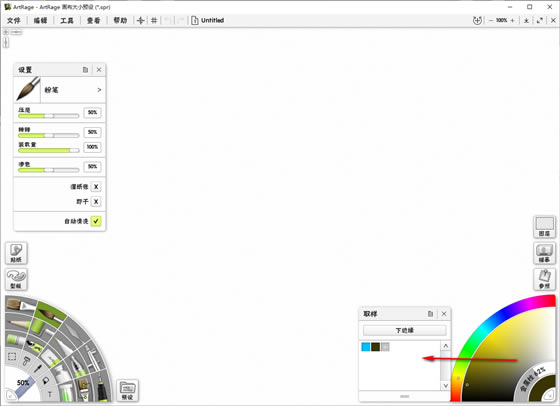Viewport: 560px width, 406px height.
Task: Select the paint tube tool
Action: [x=16, y=339]
